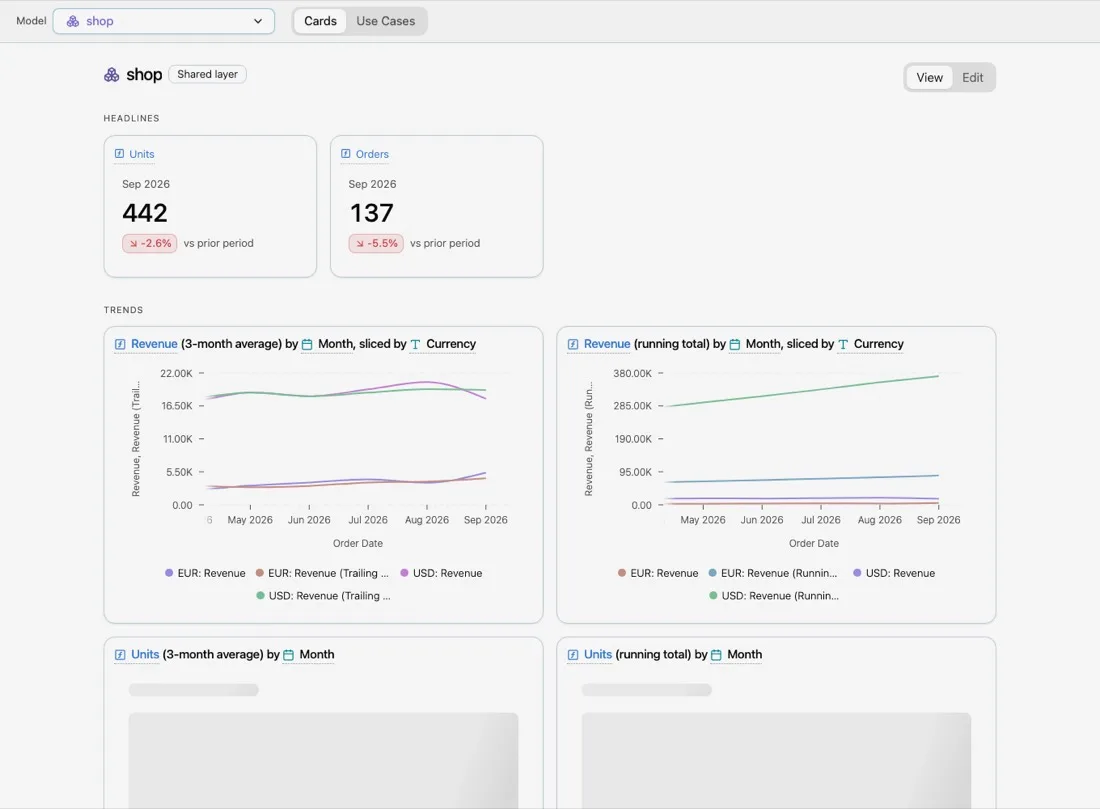Switch to the Use Cases tab

point(385,21)
